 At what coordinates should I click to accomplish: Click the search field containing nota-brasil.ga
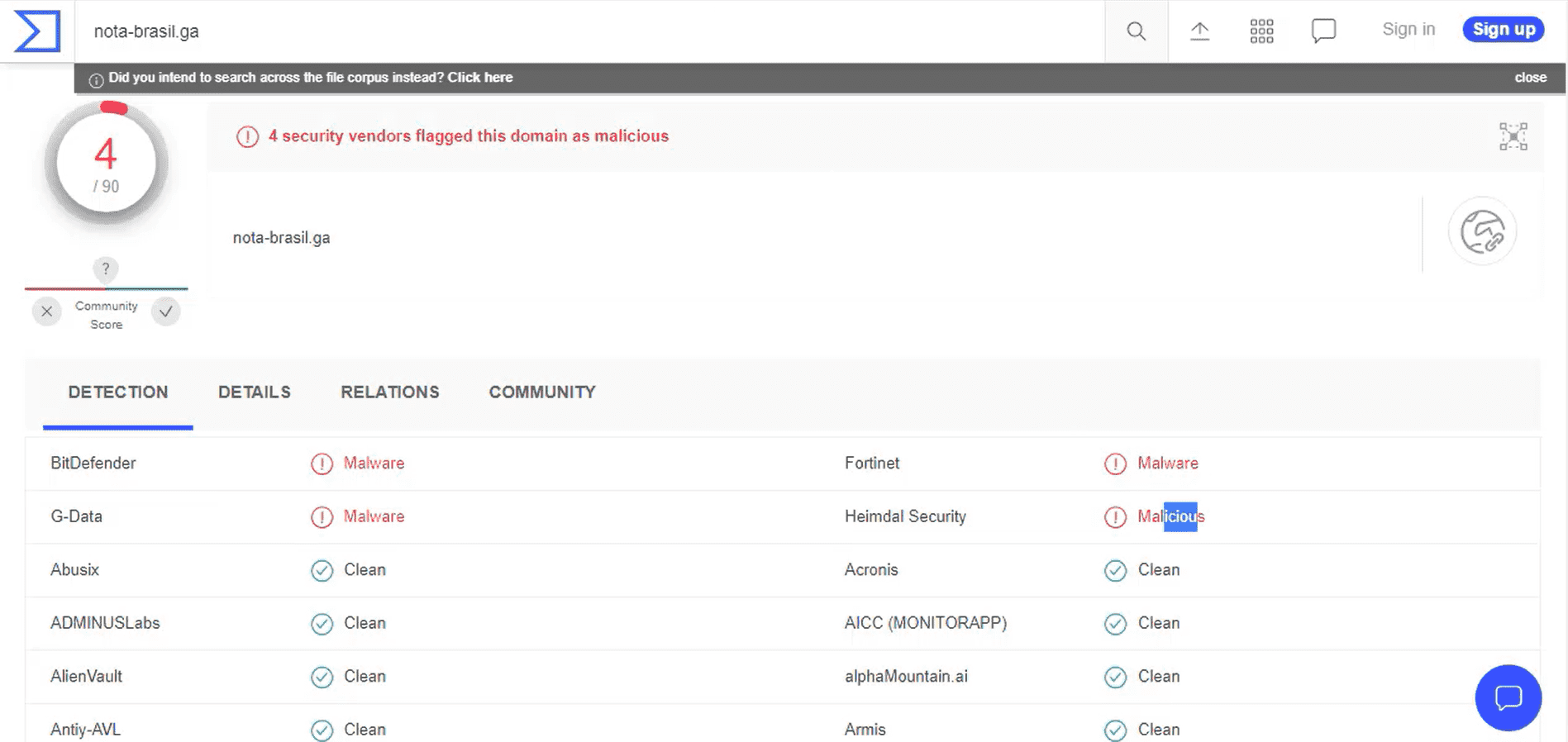click(590, 31)
